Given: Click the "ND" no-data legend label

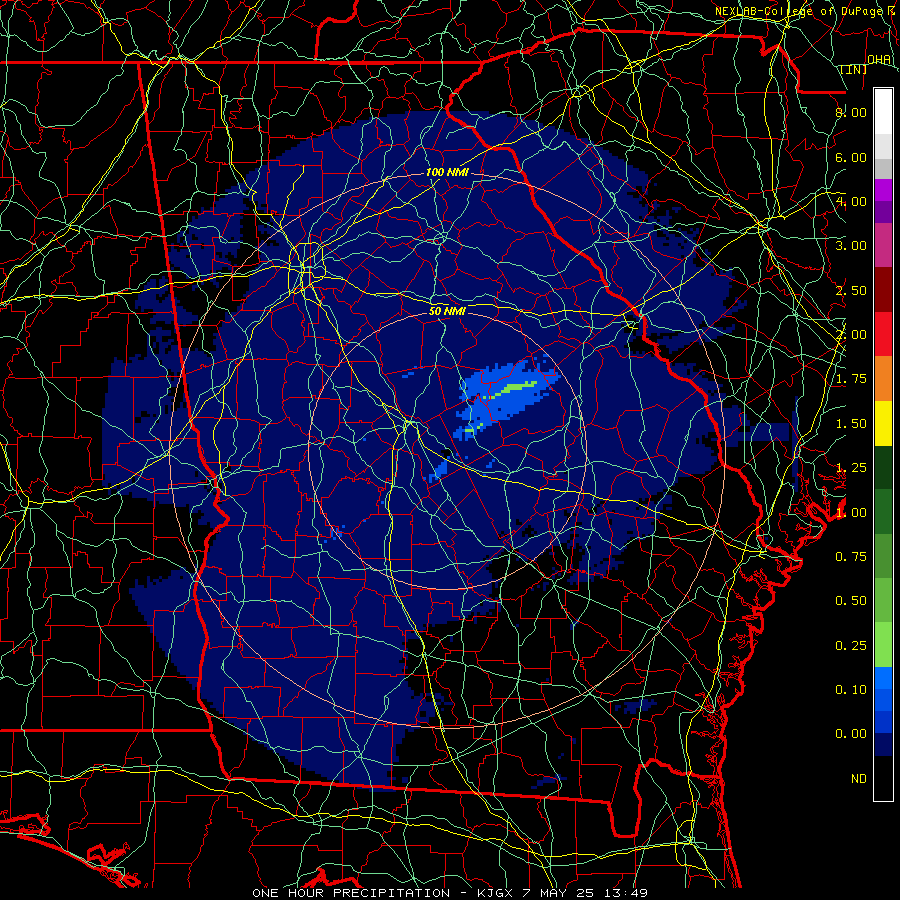Looking at the screenshot, I should click(x=859, y=779).
